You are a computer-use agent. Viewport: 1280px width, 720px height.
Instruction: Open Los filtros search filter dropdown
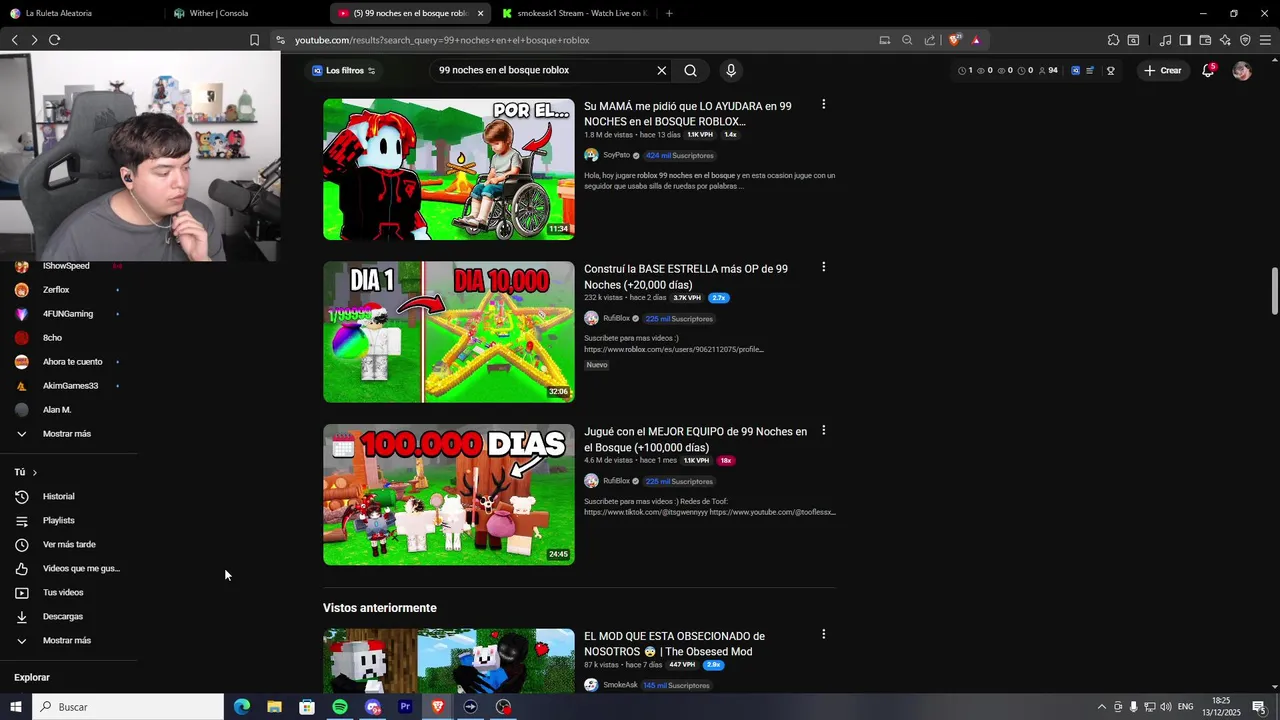[x=344, y=70]
